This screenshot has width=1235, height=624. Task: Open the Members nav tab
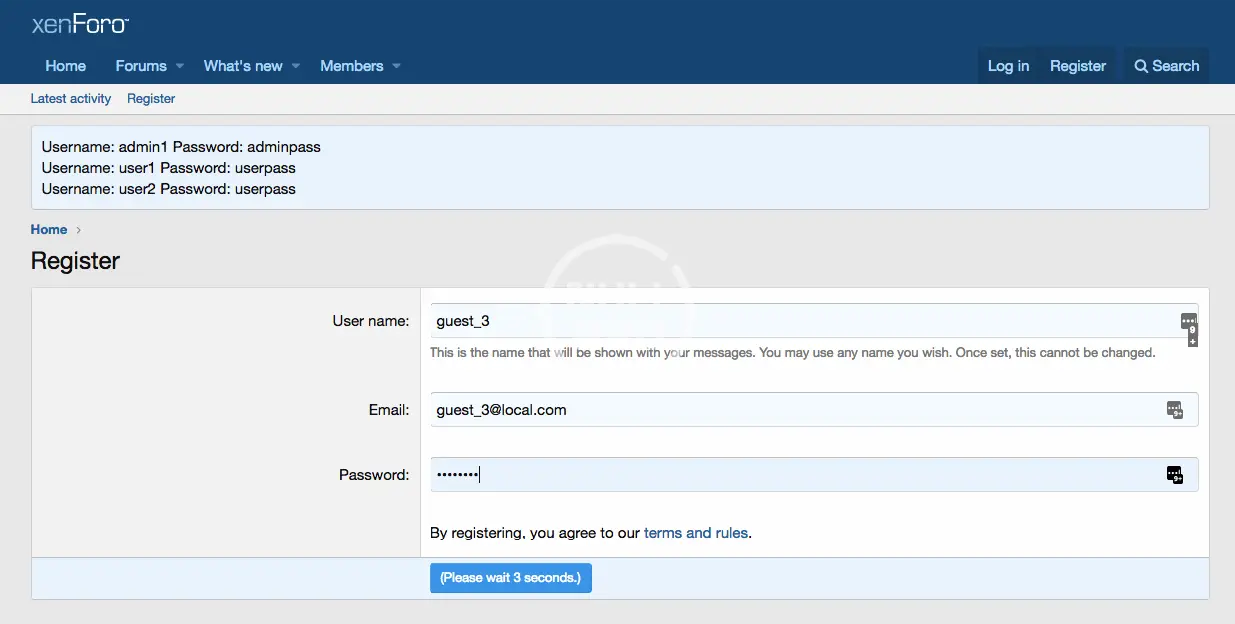(351, 66)
